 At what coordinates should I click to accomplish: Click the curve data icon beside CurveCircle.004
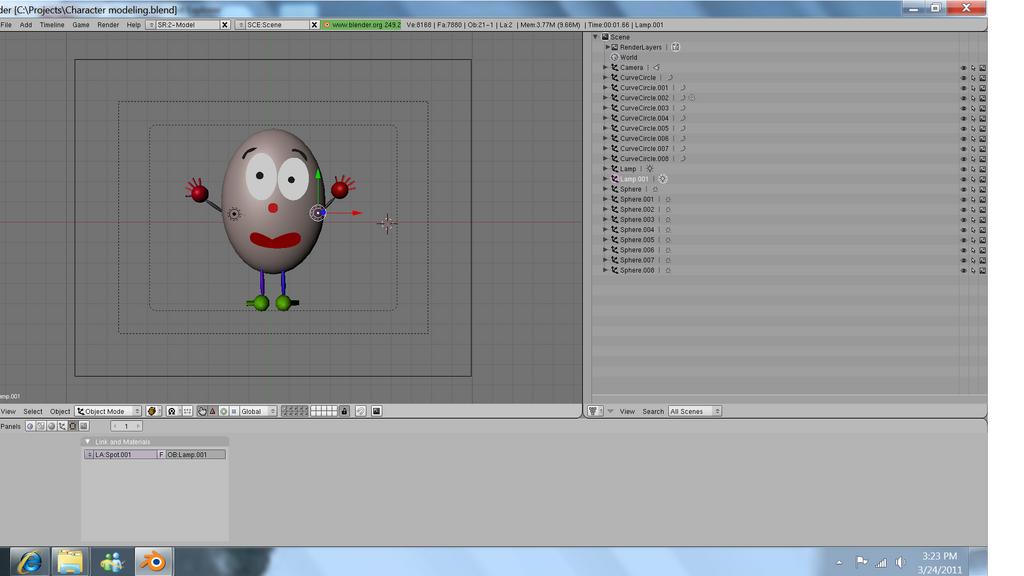[683, 118]
